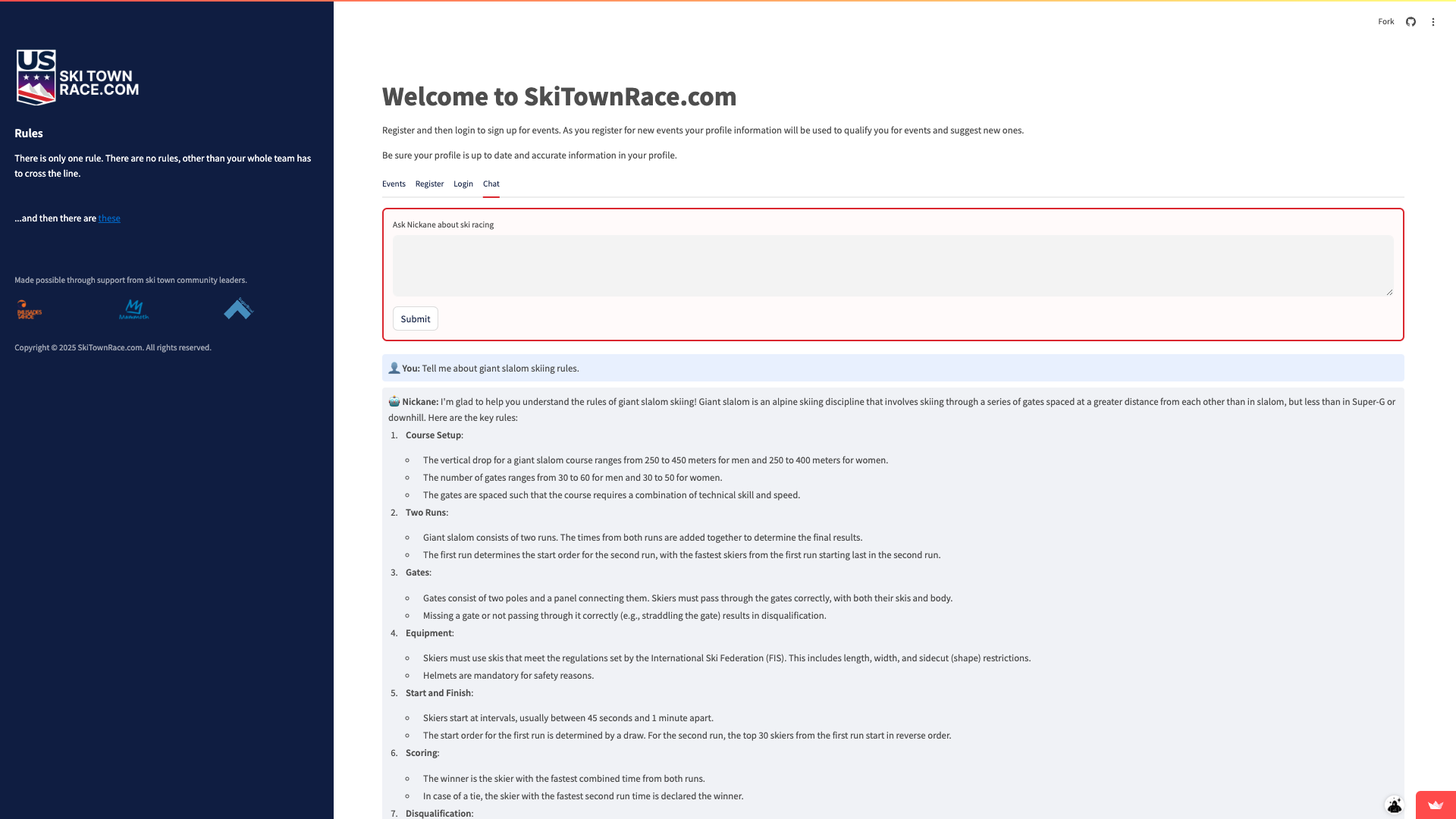
Task: Click the Ski Town Race logo
Action: pos(77,77)
